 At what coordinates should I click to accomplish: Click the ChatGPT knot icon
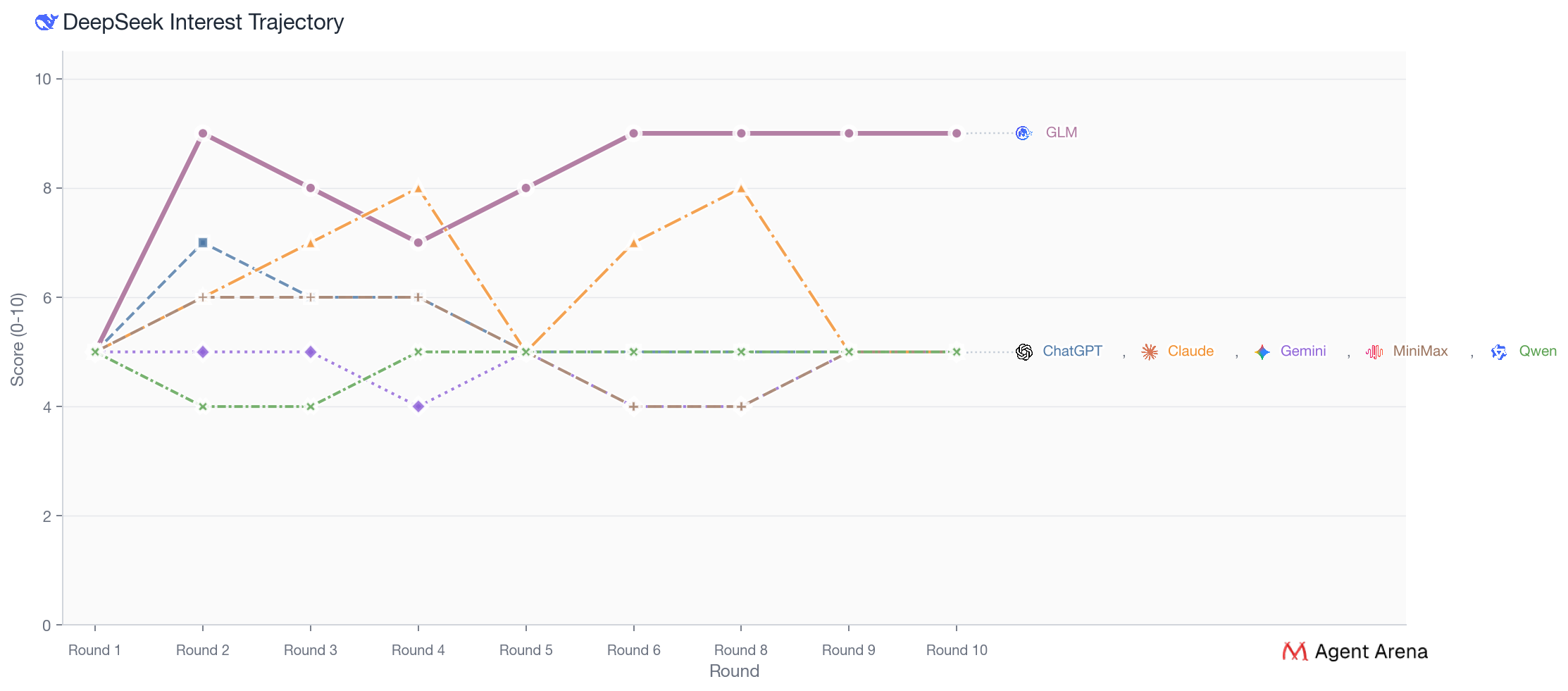(1024, 351)
